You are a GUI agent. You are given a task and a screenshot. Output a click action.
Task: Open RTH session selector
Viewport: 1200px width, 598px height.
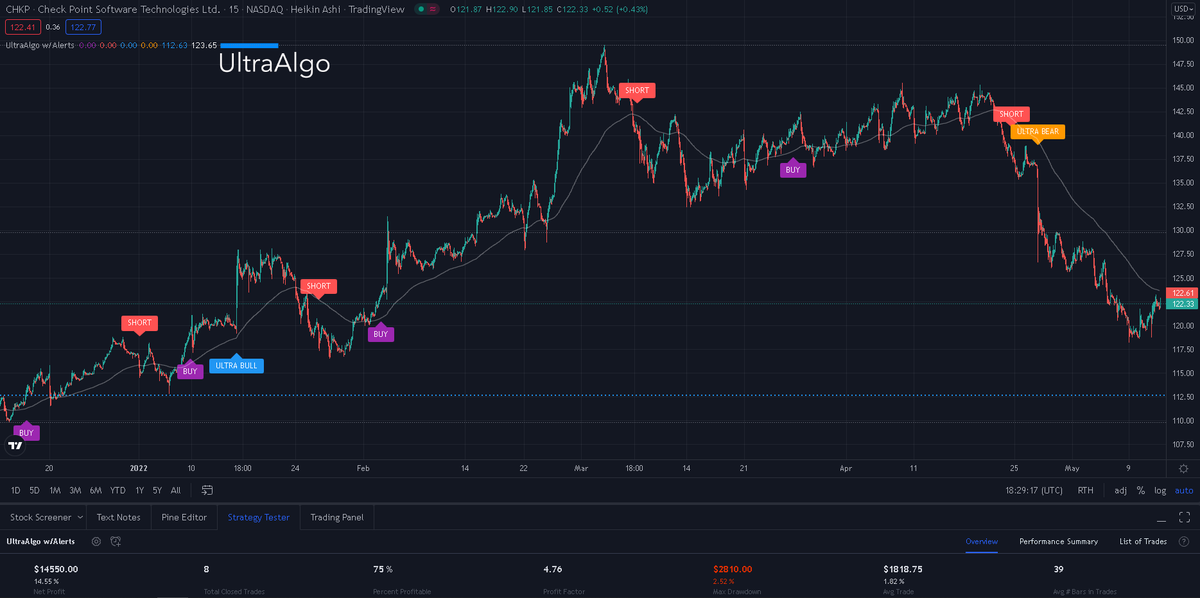coord(1085,490)
